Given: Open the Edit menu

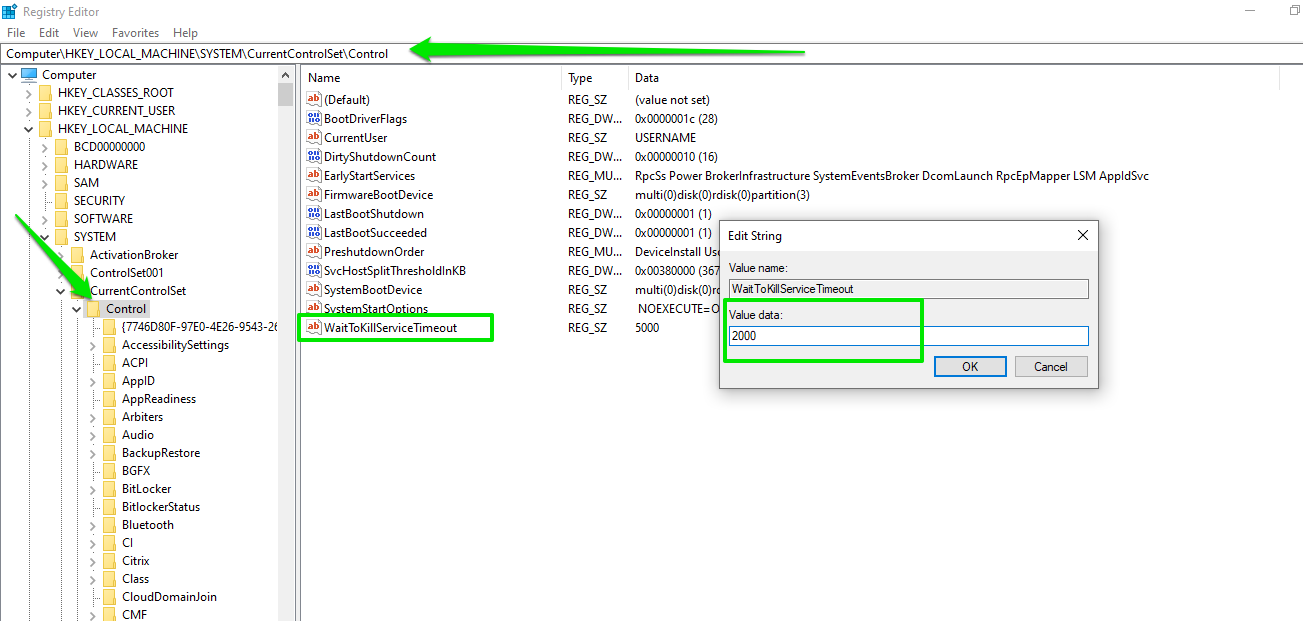Looking at the screenshot, I should 49,33.
